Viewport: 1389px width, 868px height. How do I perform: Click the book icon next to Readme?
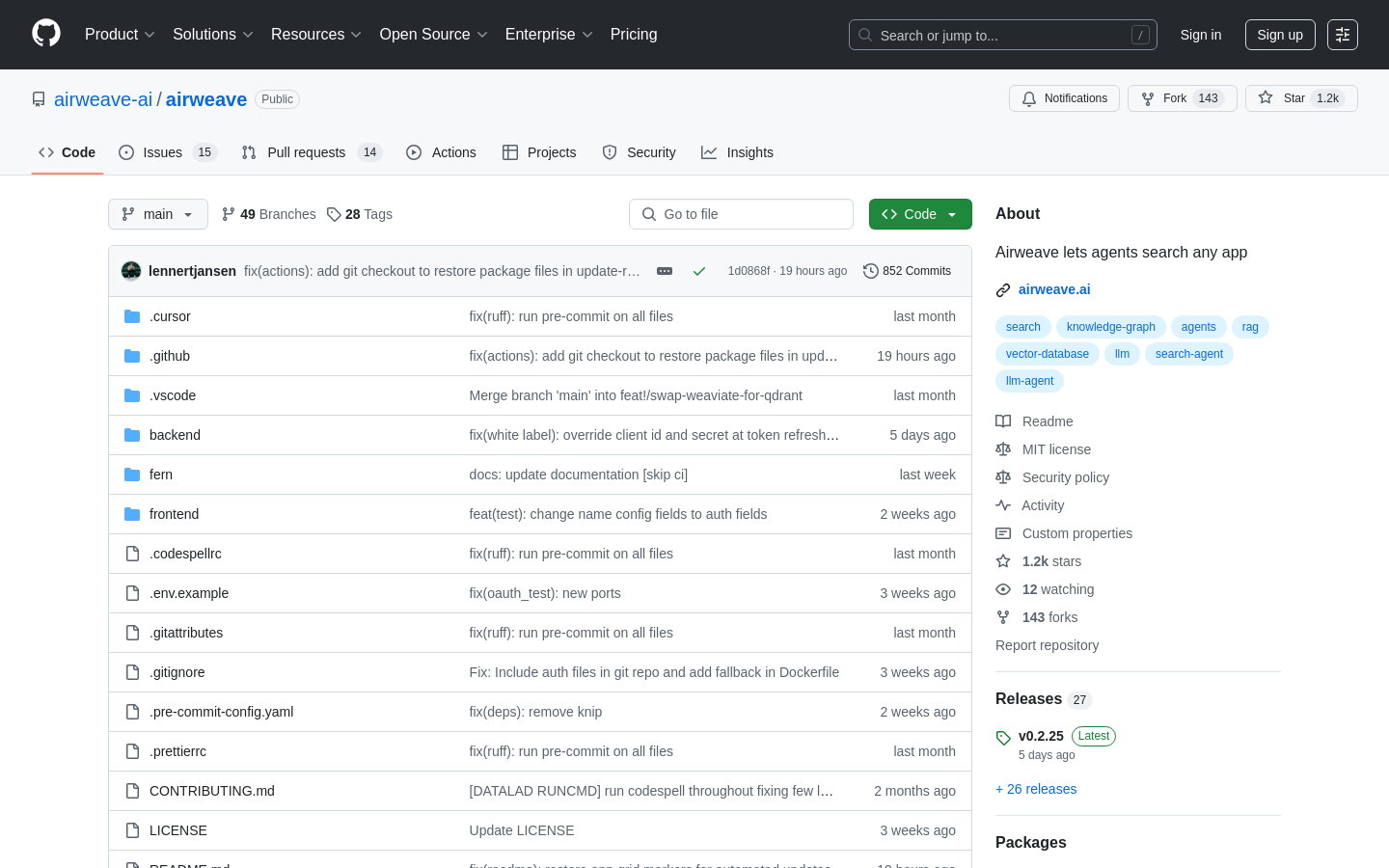click(x=1003, y=421)
